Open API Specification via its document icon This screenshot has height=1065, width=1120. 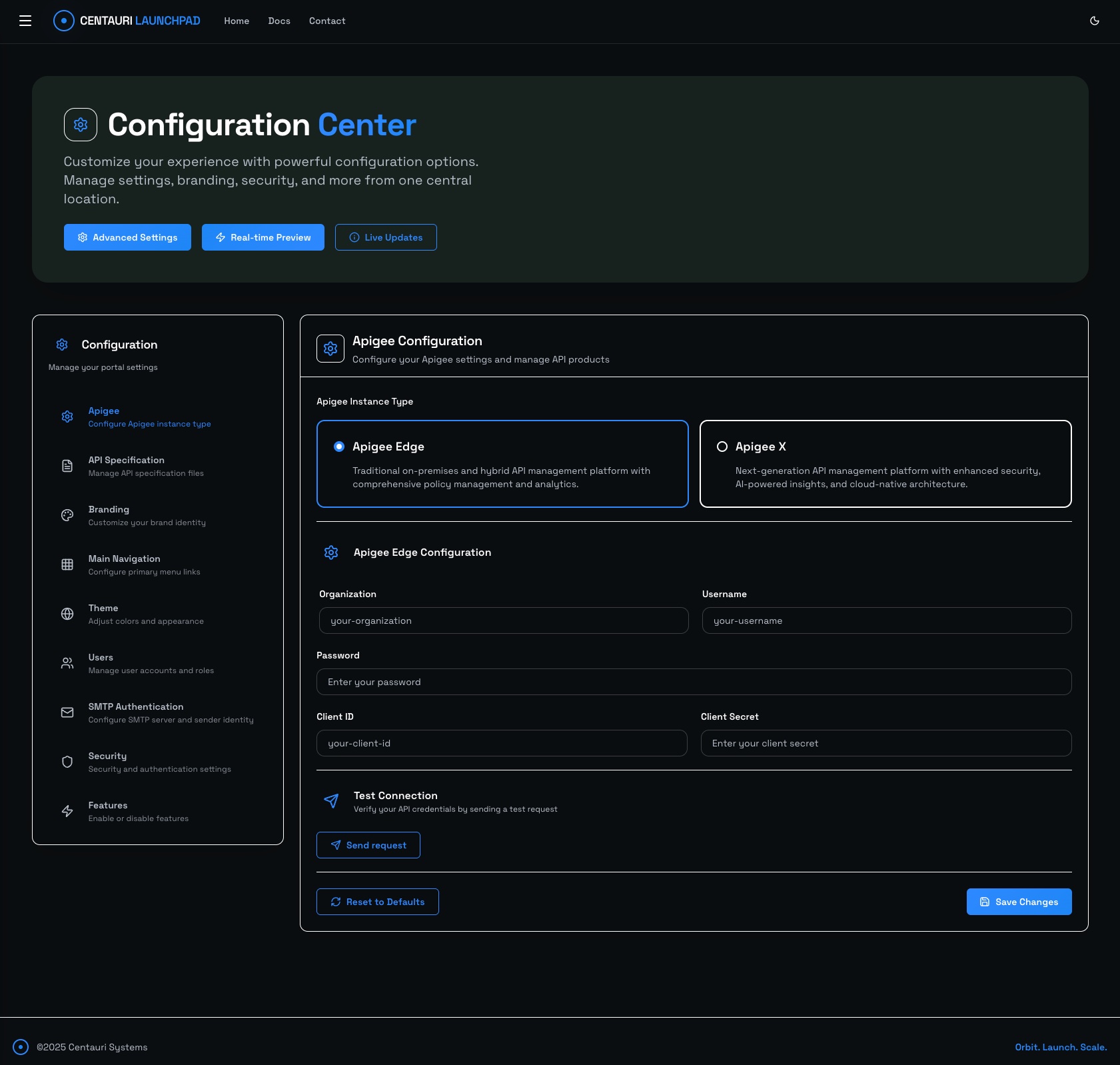click(x=67, y=466)
